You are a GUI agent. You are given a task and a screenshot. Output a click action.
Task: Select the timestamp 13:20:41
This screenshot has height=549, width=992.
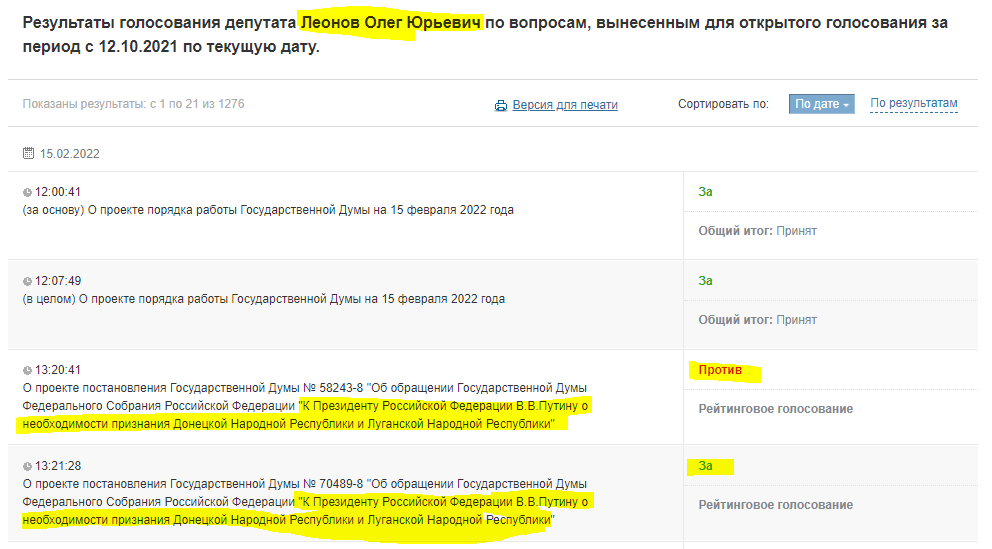coord(58,370)
